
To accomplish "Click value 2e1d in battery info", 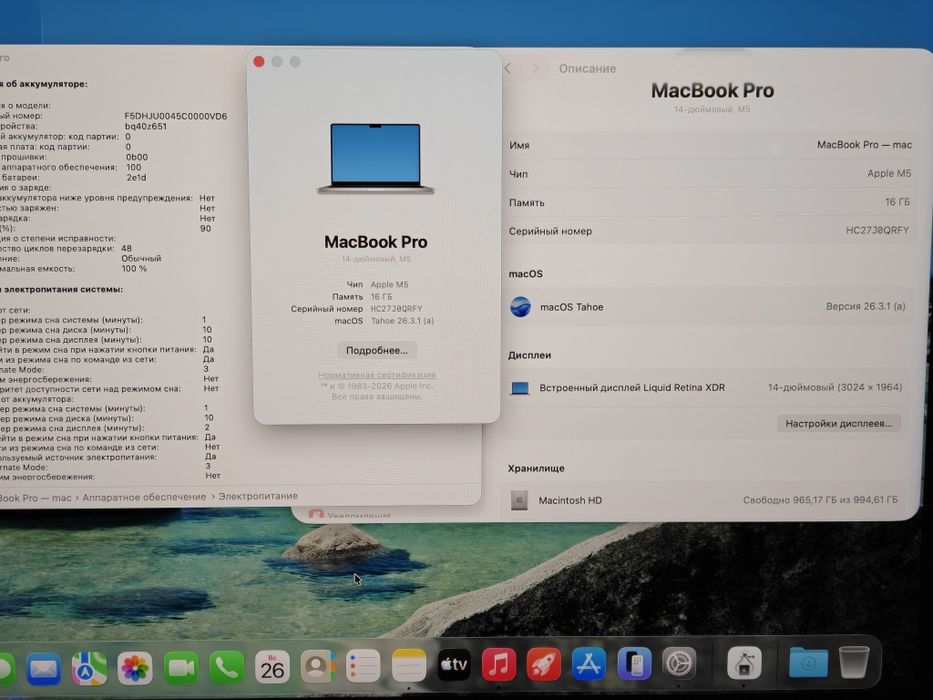I will click(x=136, y=177).
